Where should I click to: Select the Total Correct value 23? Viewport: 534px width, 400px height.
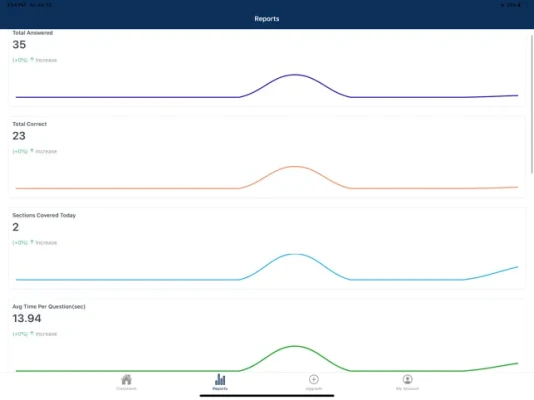point(19,136)
